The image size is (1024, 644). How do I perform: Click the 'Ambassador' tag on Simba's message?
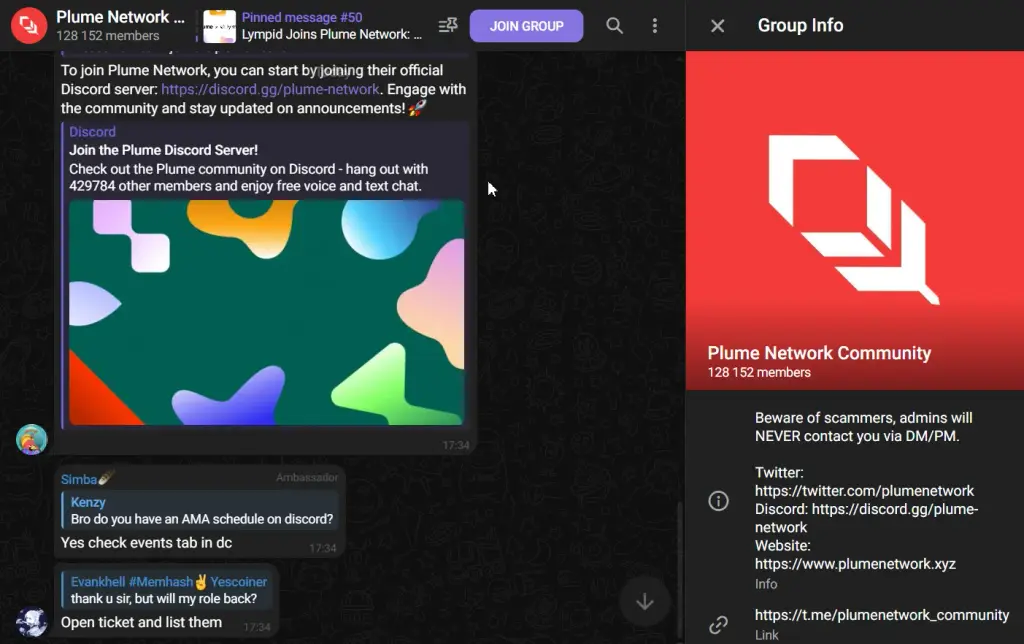(x=307, y=477)
